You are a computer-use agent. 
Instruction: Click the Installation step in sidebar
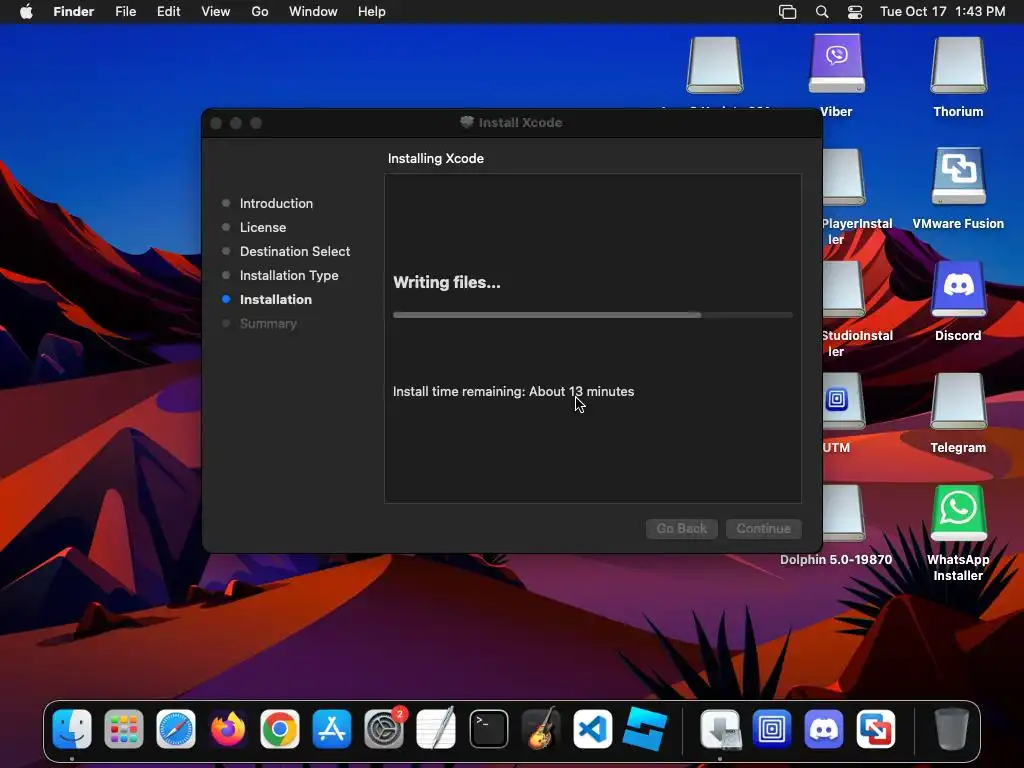point(276,300)
